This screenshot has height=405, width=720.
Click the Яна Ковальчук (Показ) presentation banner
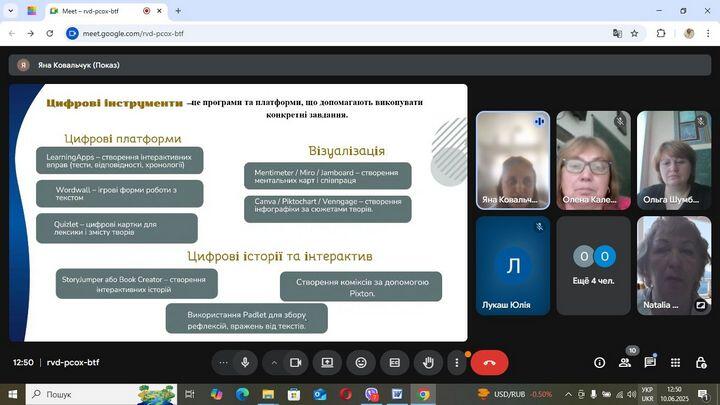pos(360,65)
